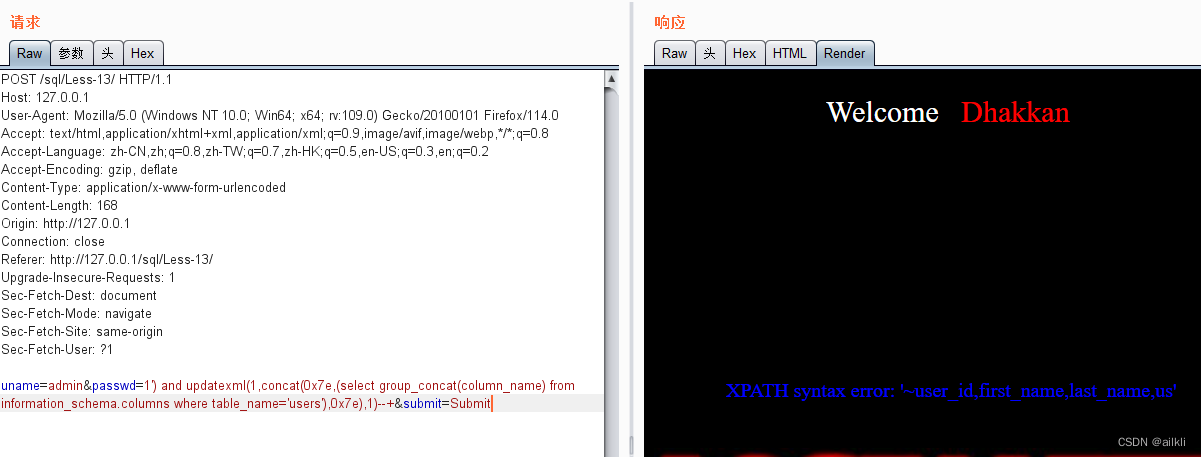Click the XPATH syntax error message

click(951, 391)
